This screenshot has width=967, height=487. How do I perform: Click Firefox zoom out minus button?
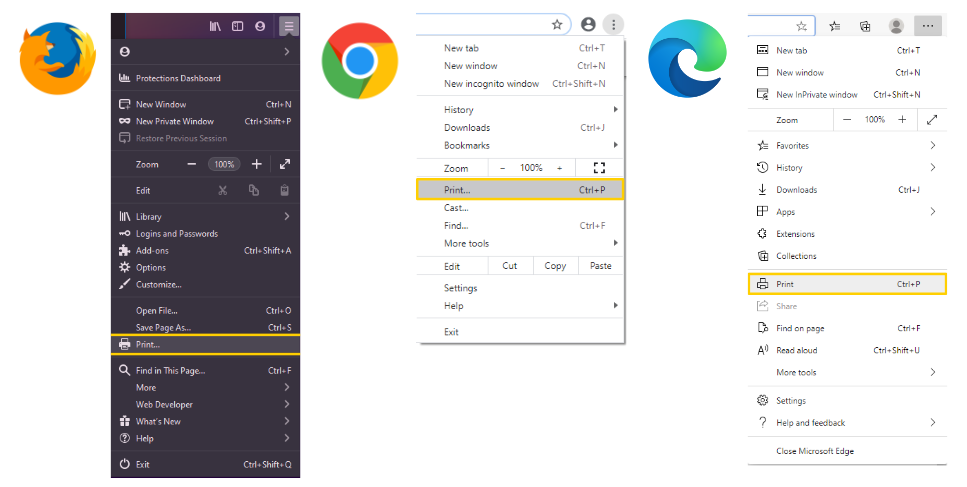tap(192, 165)
